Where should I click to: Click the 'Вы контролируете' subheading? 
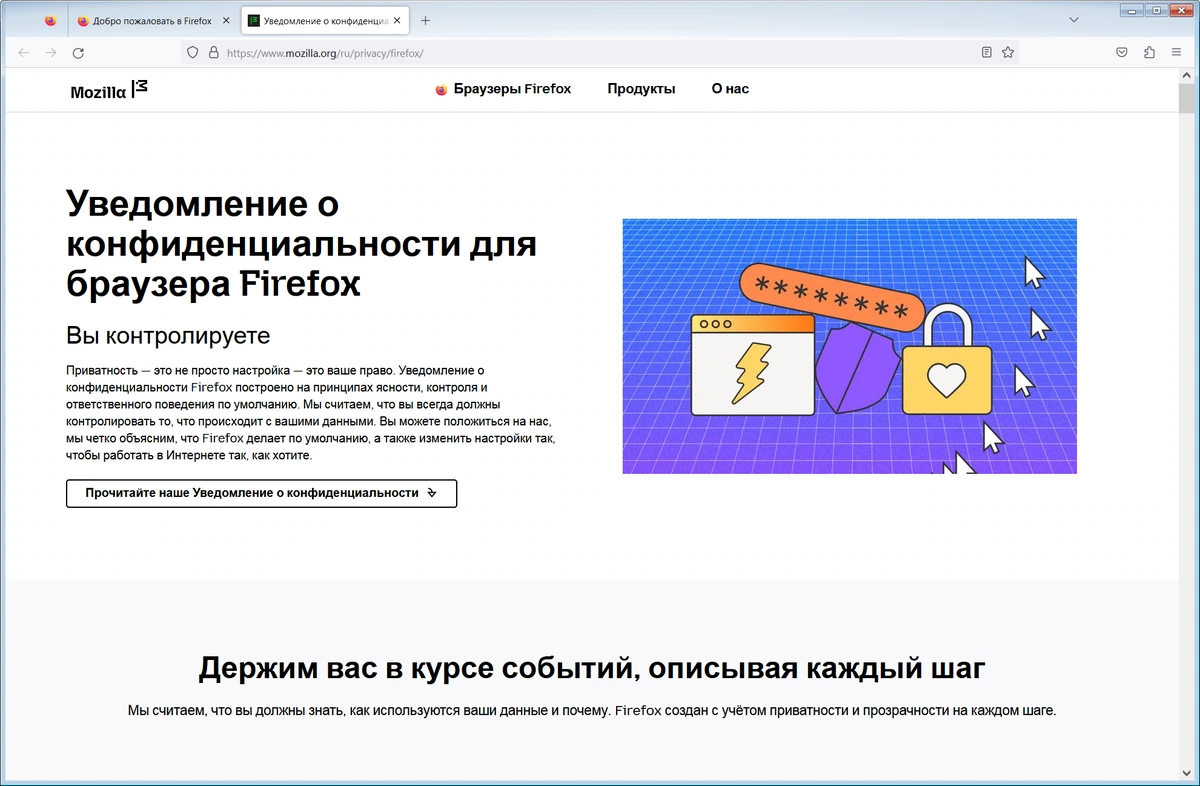click(168, 335)
